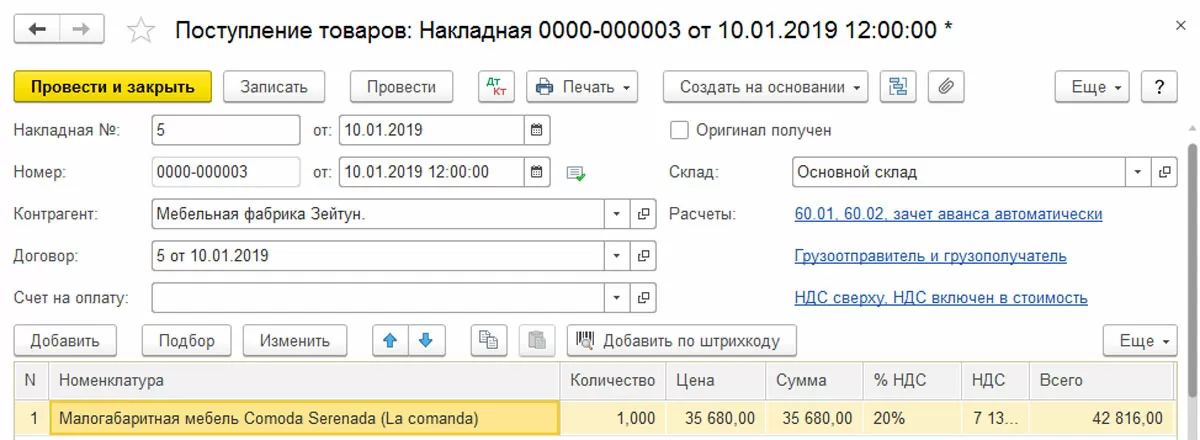This screenshot has width=1200, height=440.
Task: Move table row up
Action: coord(390,341)
